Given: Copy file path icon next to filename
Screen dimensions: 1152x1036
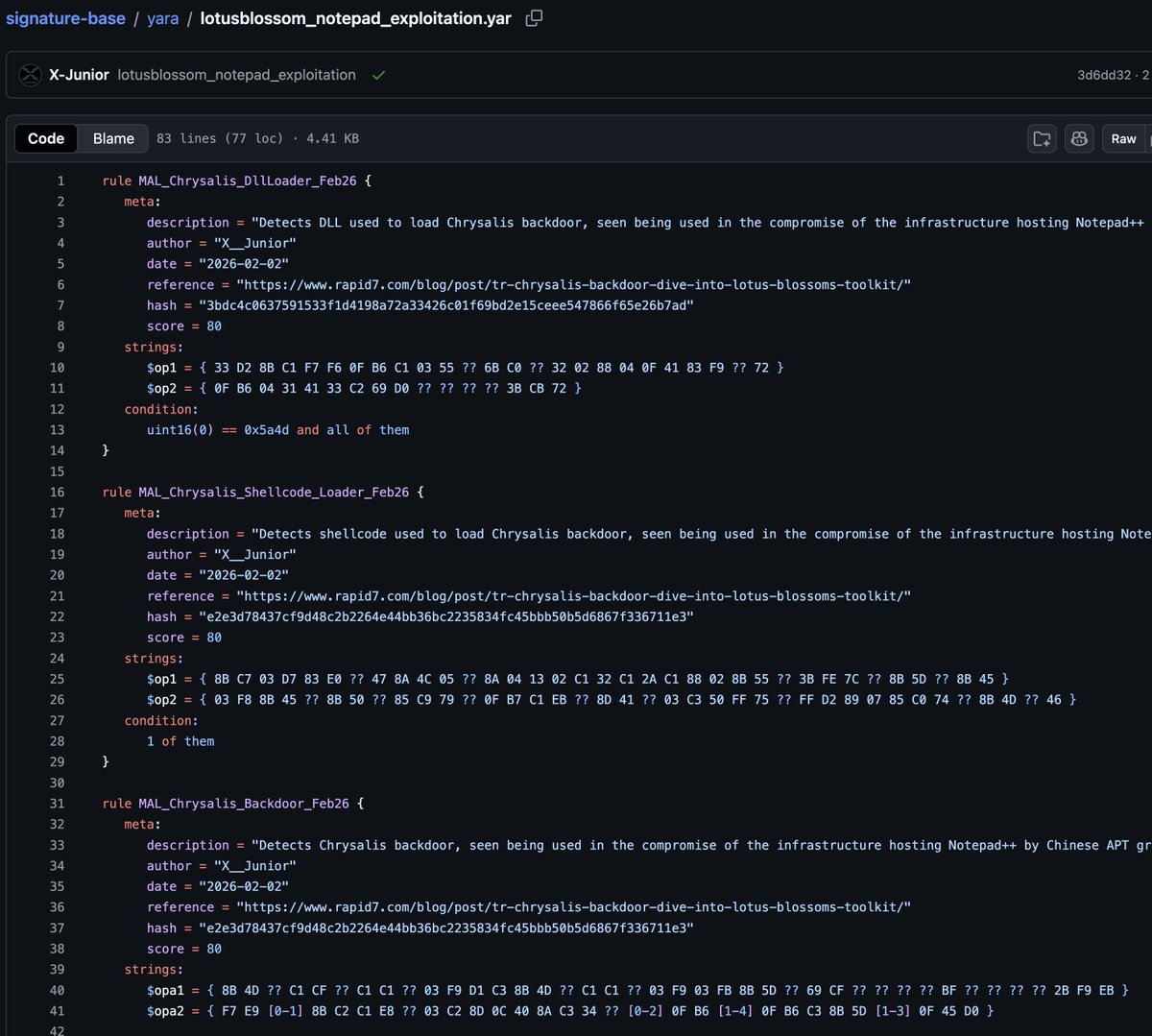Looking at the screenshot, I should coord(535,17).
